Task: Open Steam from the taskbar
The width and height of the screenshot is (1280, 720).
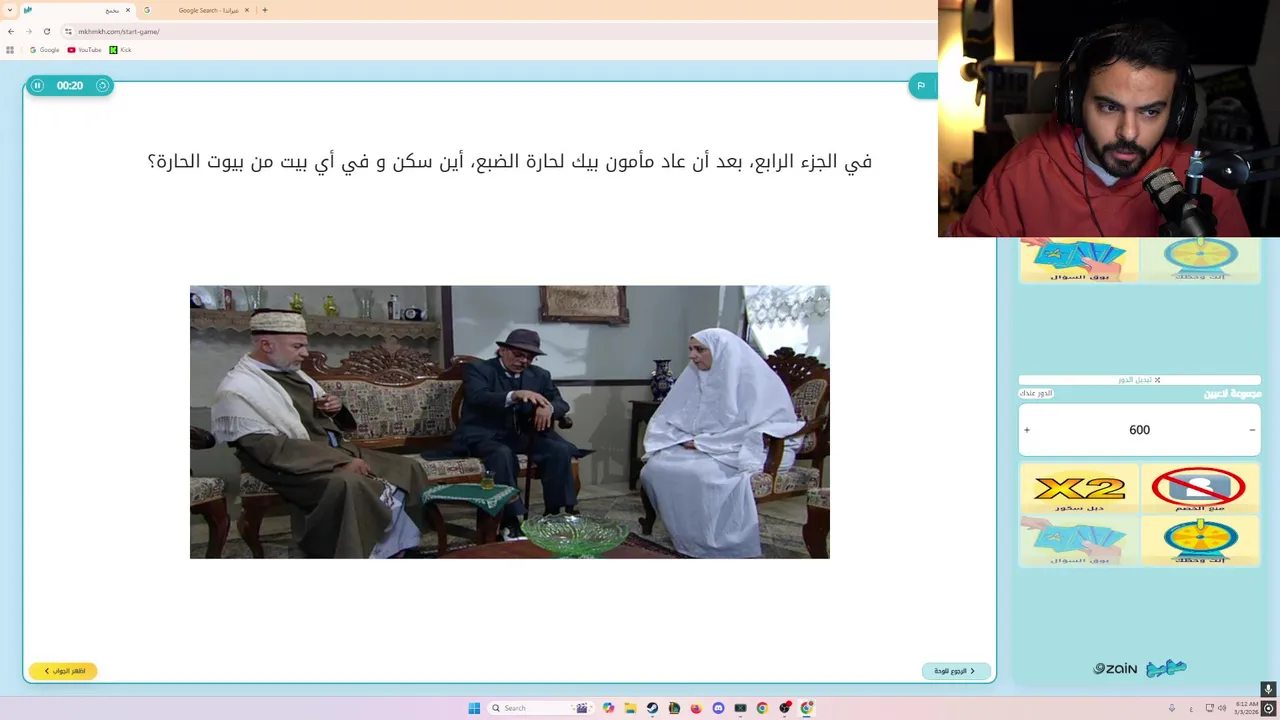Action: point(652,708)
